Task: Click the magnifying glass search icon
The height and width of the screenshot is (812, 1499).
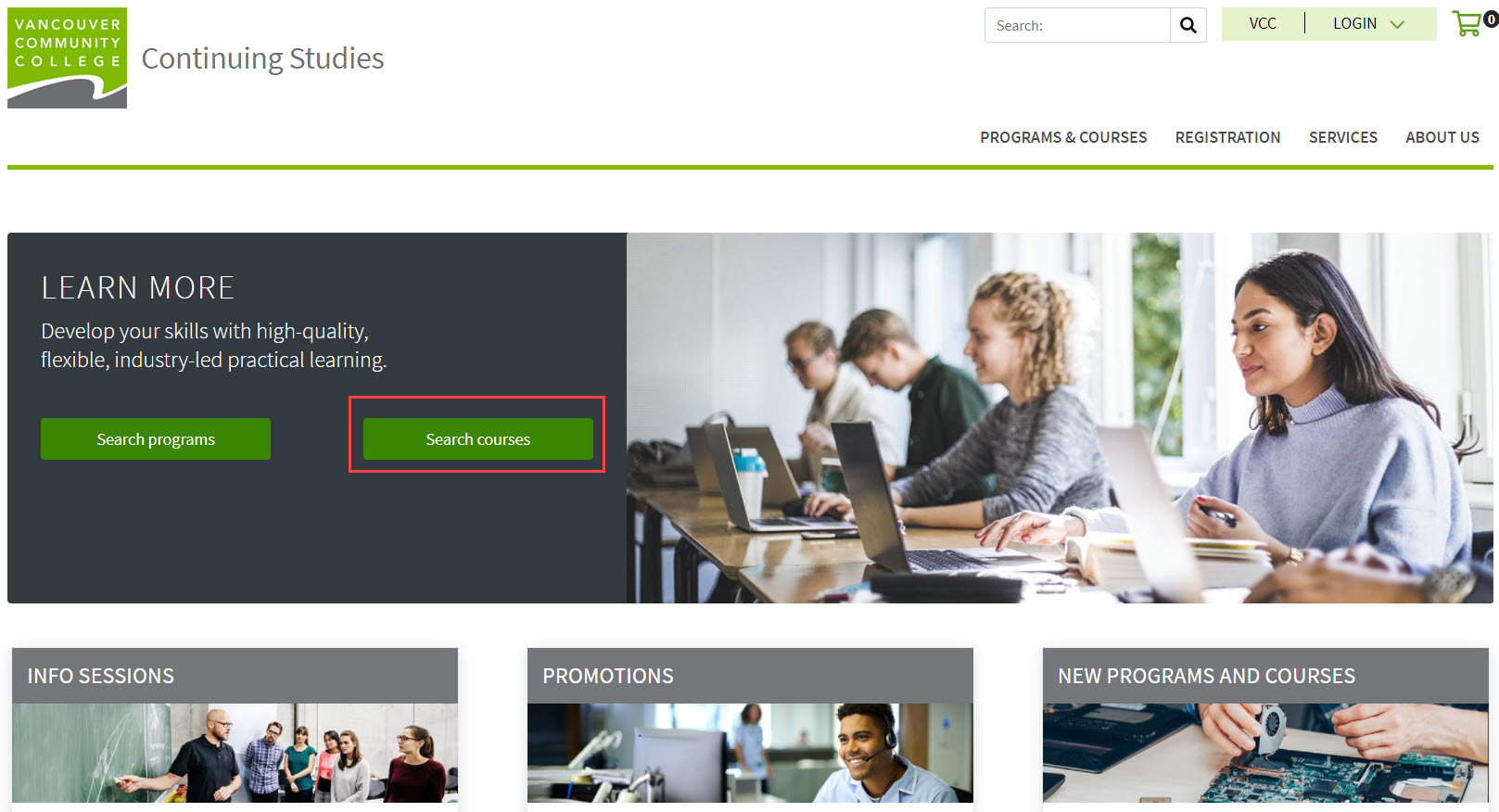Action: pyautogui.click(x=1188, y=25)
